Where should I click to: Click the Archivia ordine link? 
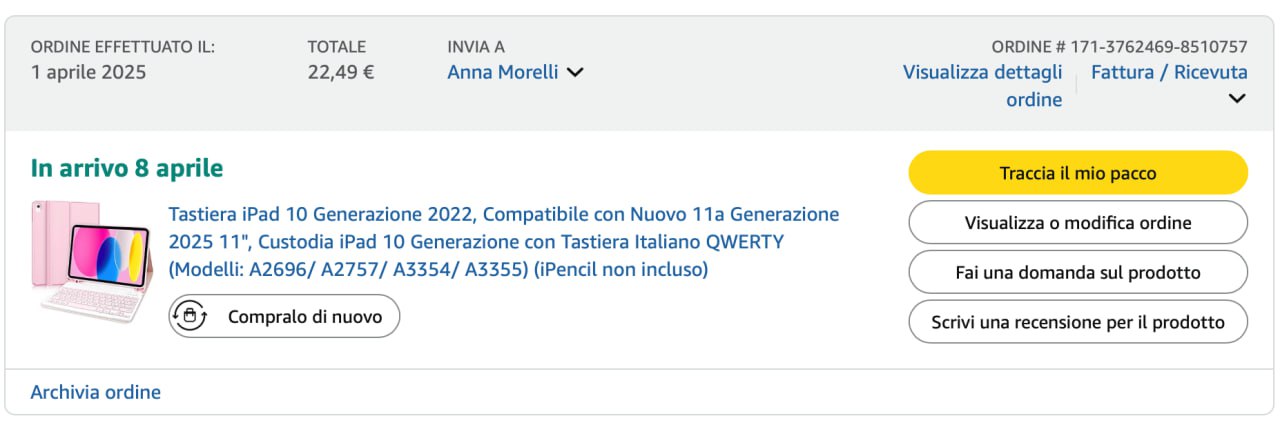pos(96,392)
